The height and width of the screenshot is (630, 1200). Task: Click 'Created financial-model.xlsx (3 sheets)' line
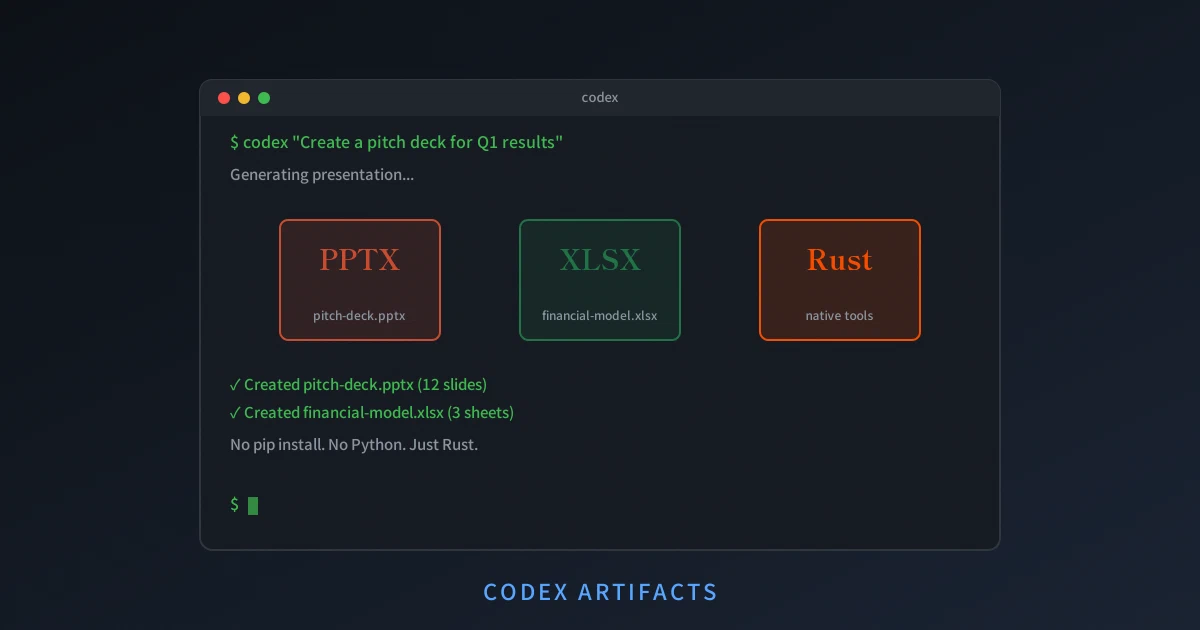(x=372, y=413)
